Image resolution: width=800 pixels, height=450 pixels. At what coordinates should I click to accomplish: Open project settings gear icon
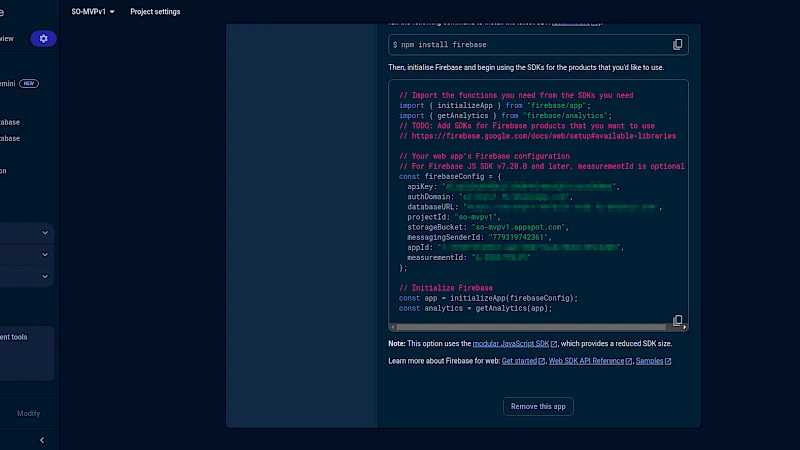point(43,38)
